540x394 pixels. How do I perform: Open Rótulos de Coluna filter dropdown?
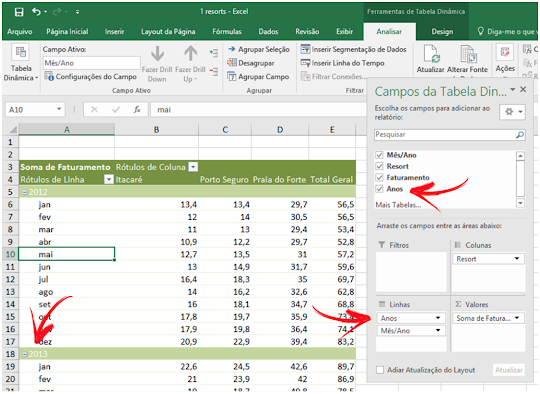pyautogui.click(x=194, y=167)
